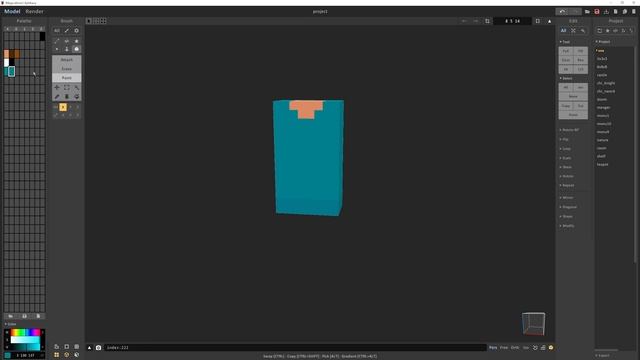The width and height of the screenshot is (640, 360).
Task: Toggle the background shading sphere icon
Action: coord(76,355)
